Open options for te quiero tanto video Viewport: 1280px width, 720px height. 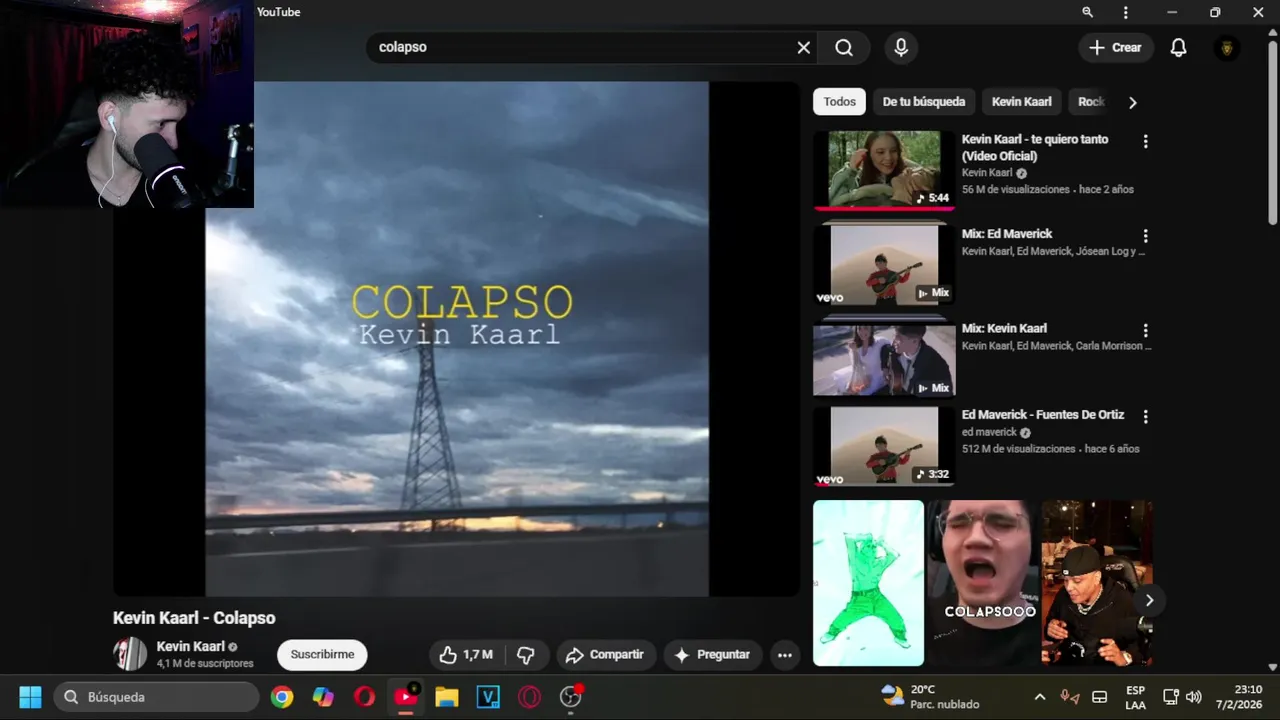[x=1145, y=142]
